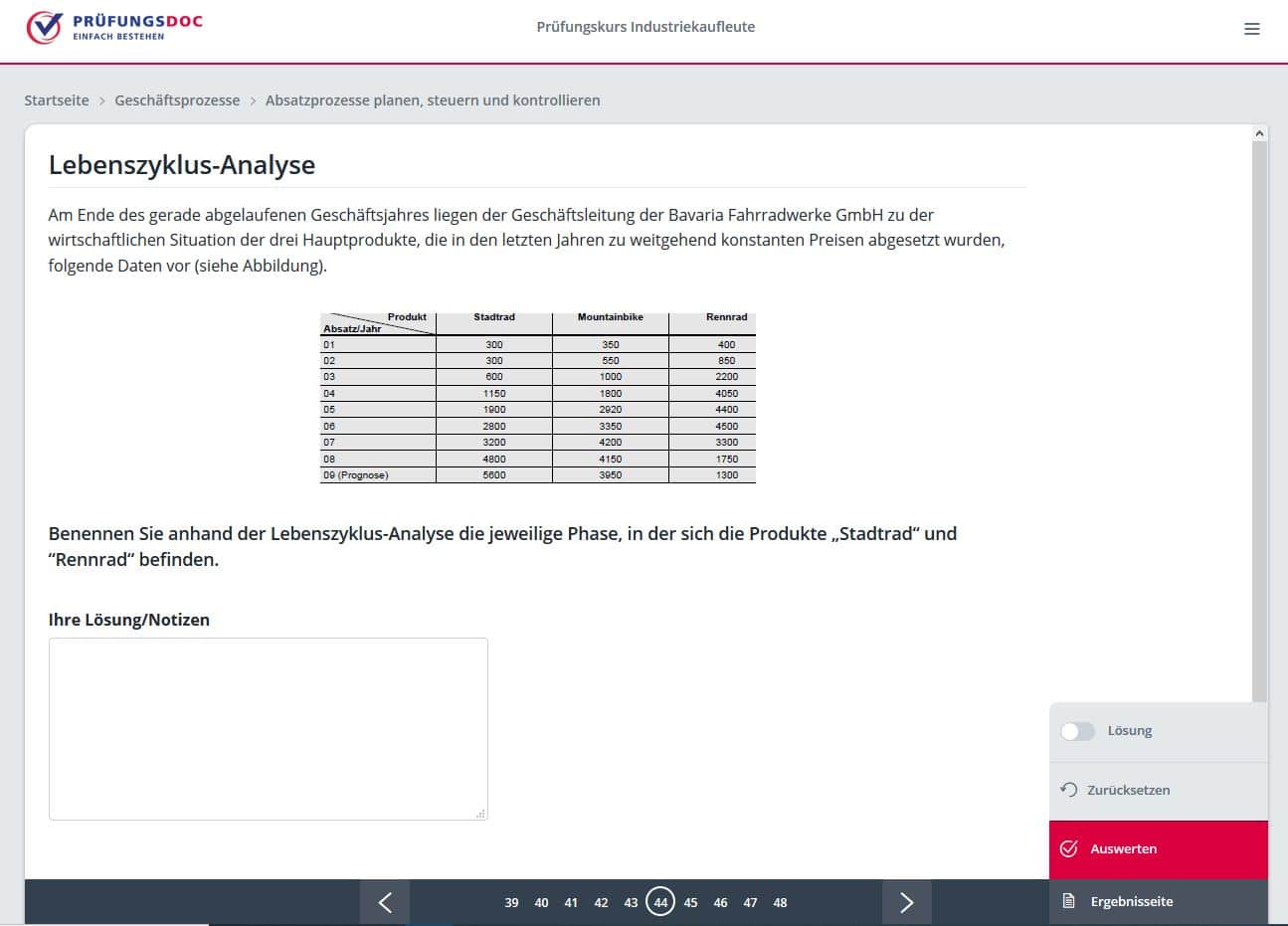Screen dimensions: 1288x926
Task: Jump to question 39
Action: [511, 903]
